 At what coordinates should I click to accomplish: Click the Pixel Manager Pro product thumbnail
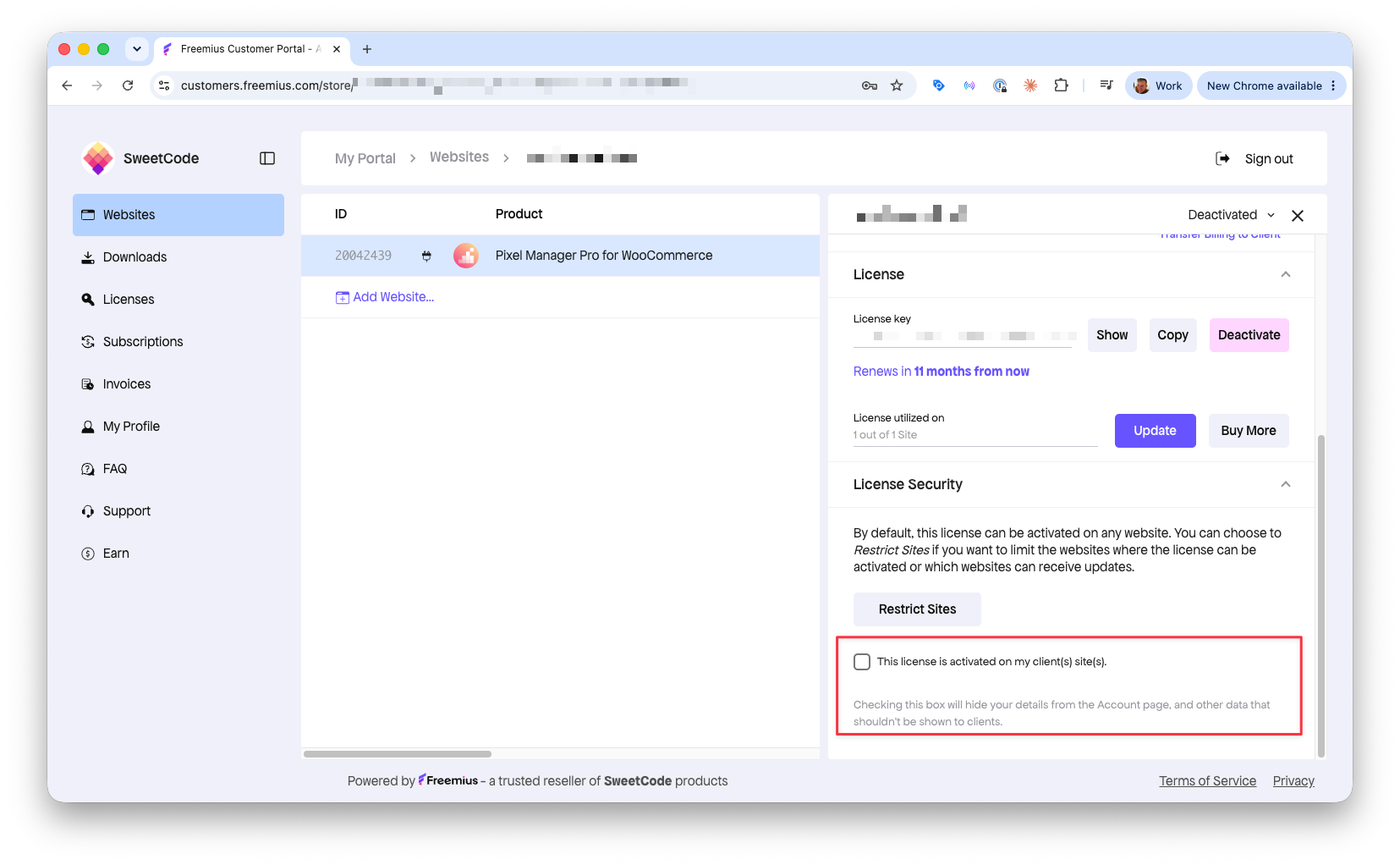tap(466, 256)
